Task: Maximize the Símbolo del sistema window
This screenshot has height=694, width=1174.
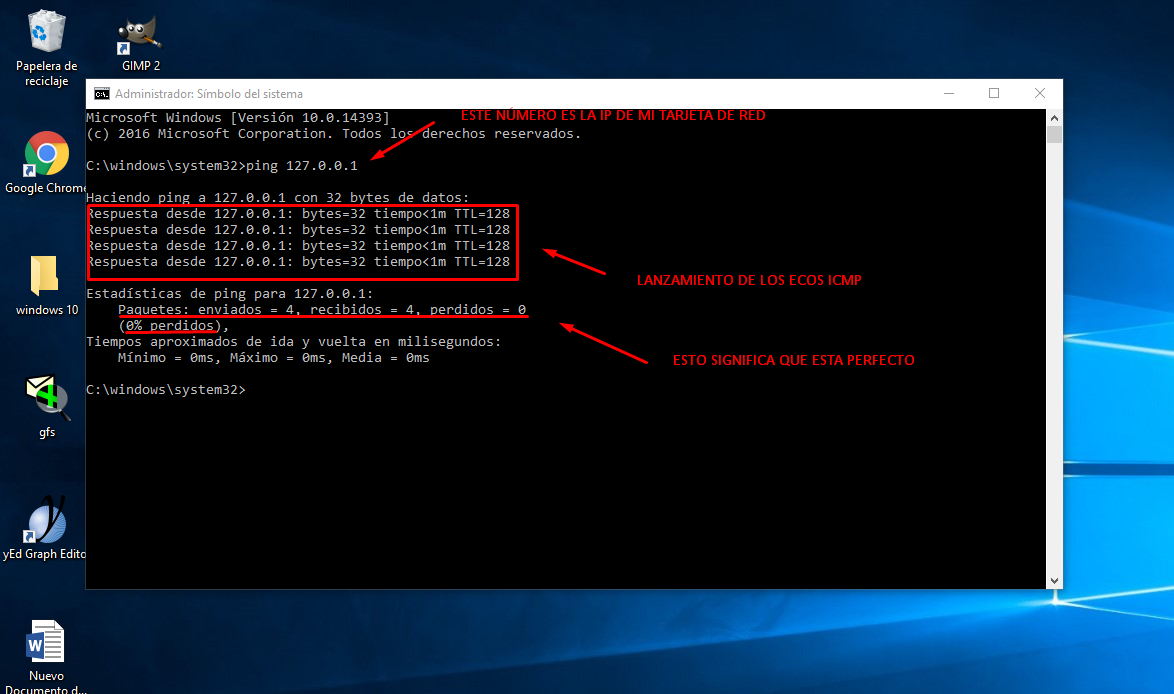Action: [x=994, y=94]
